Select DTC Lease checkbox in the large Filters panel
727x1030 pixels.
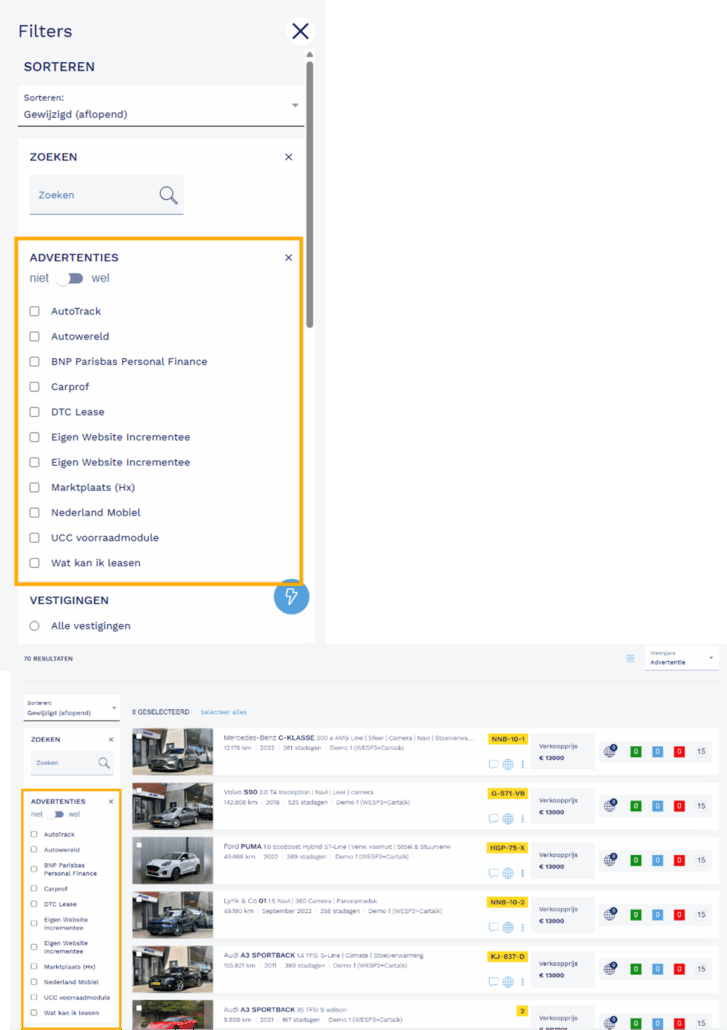[35, 412]
